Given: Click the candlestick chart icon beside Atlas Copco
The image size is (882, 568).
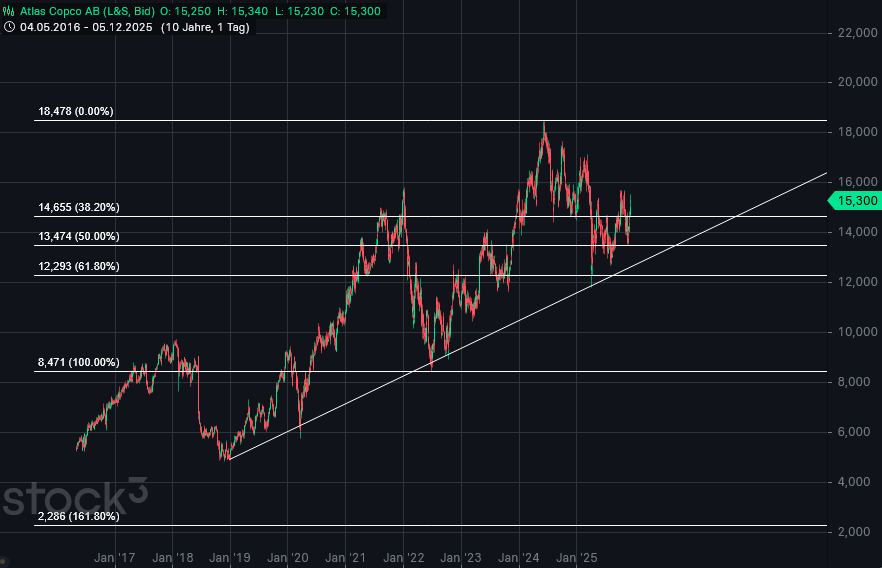Looking at the screenshot, I should pyautogui.click(x=9, y=10).
